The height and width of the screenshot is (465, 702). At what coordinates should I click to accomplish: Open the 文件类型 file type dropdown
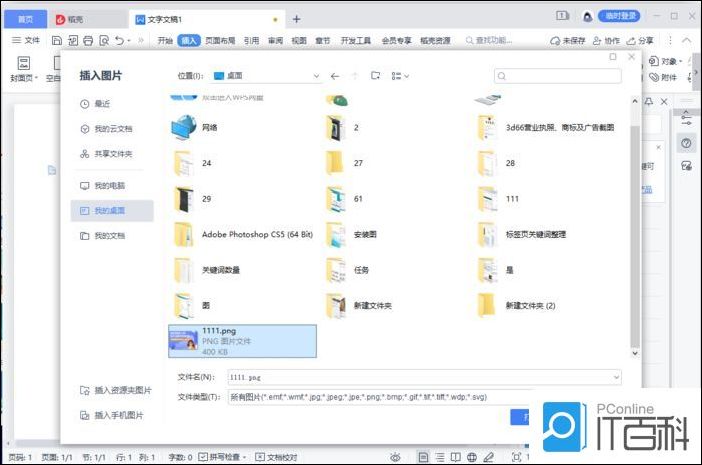coord(379,397)
